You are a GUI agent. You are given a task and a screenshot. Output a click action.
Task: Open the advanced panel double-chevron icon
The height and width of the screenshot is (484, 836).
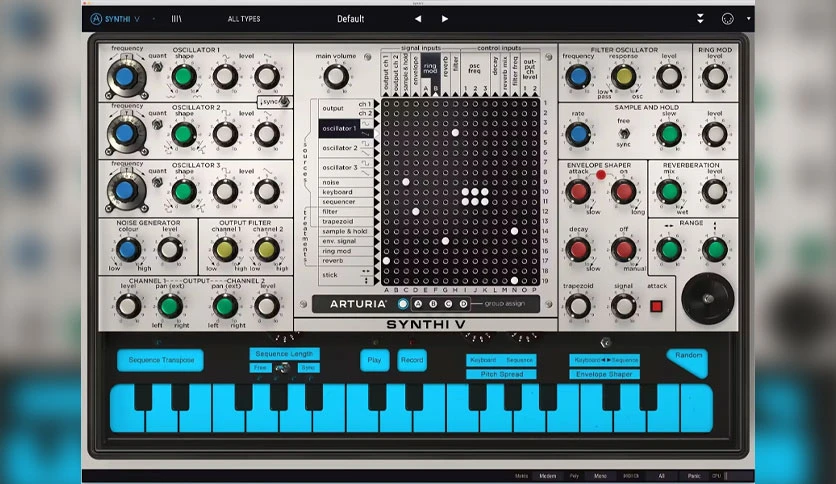(700, 19)
